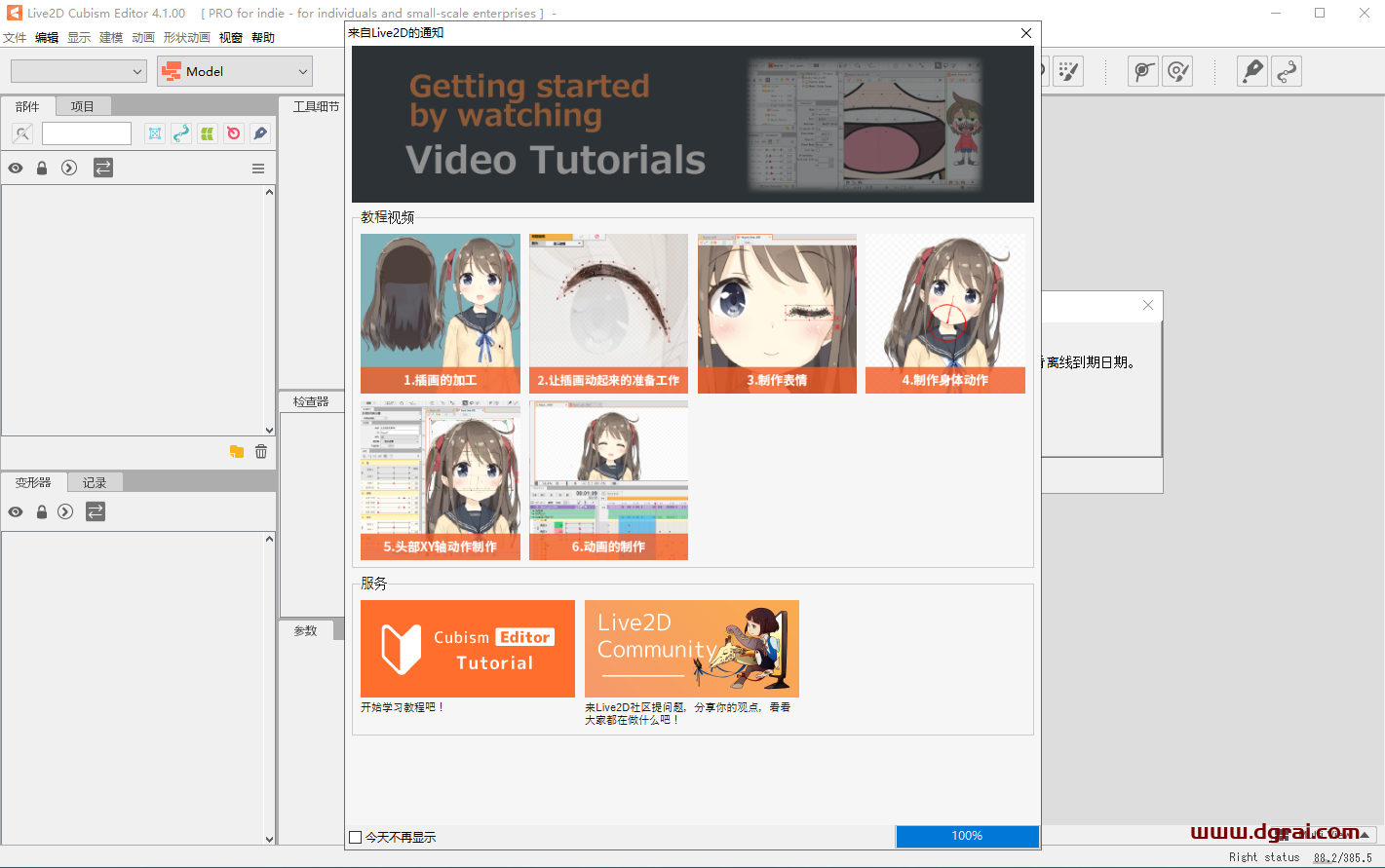Select the dark Pen tool icon
The image size is (1385, 868).
tap(259, 133)
